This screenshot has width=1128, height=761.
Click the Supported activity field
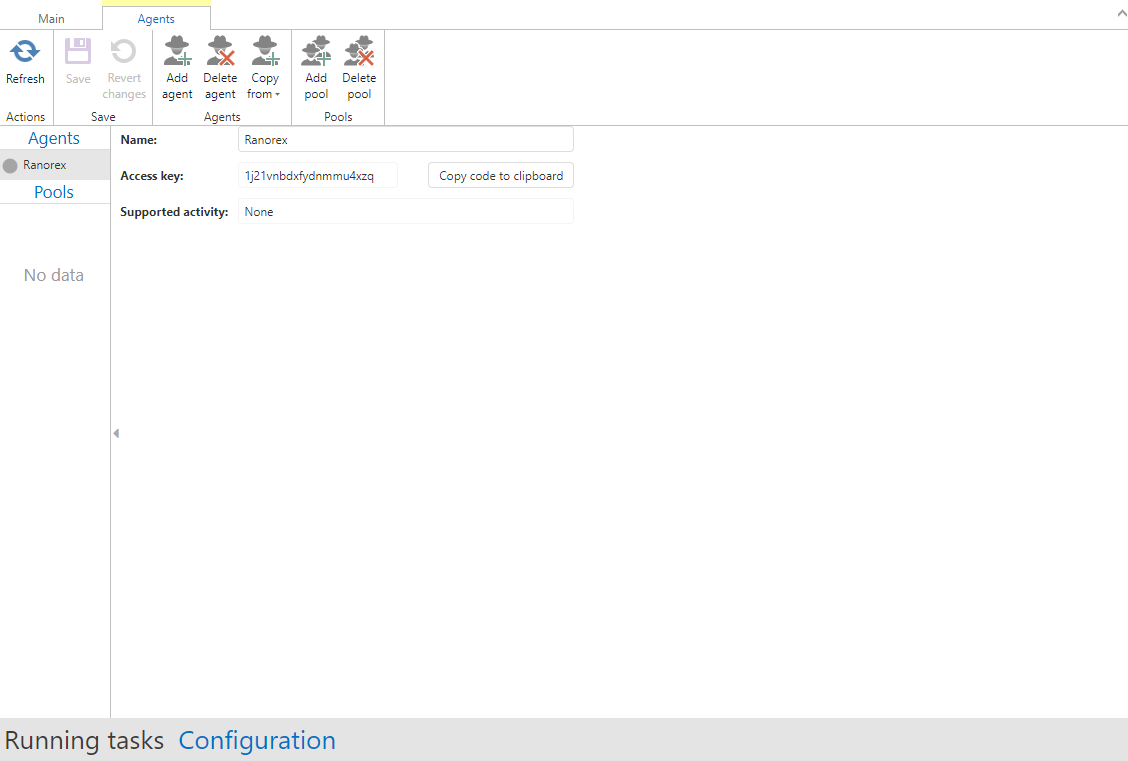[x=405, y=212]
